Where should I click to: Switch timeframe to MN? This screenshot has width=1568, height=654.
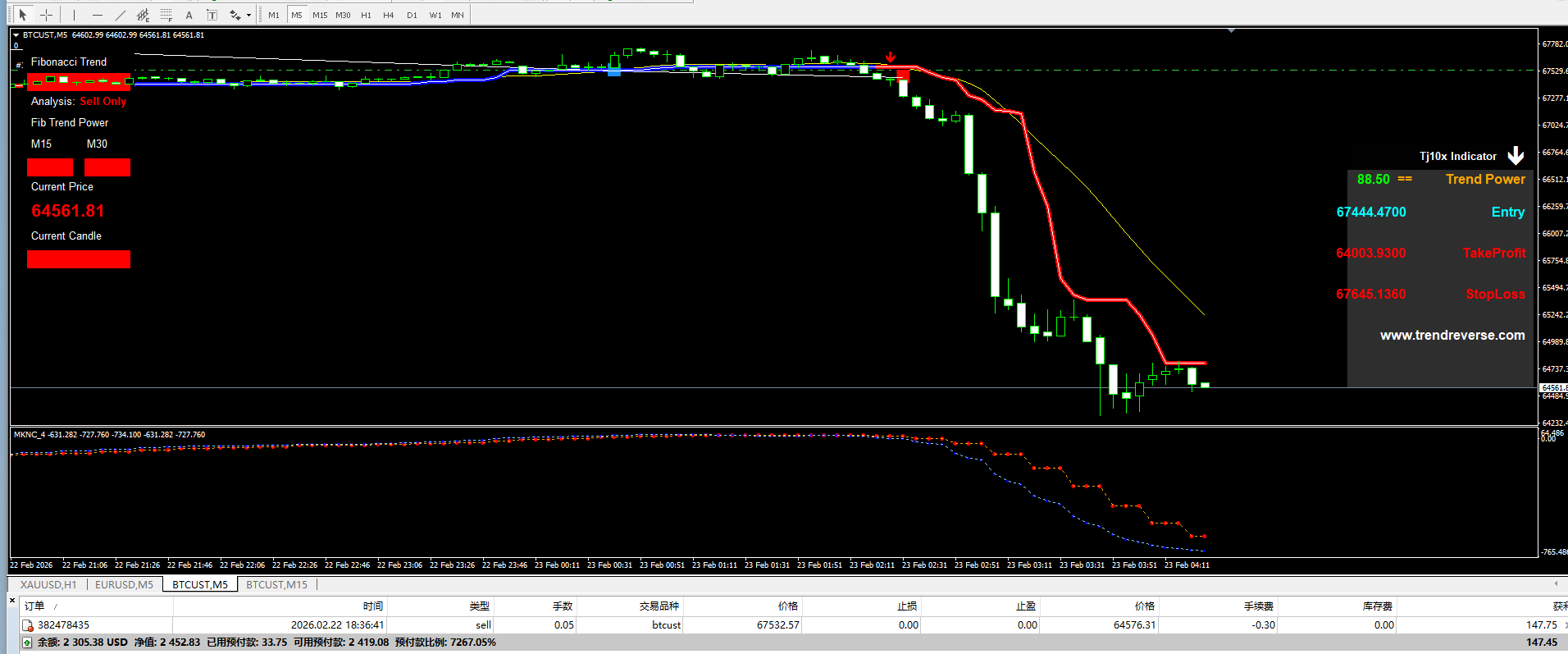coord(458,15)
